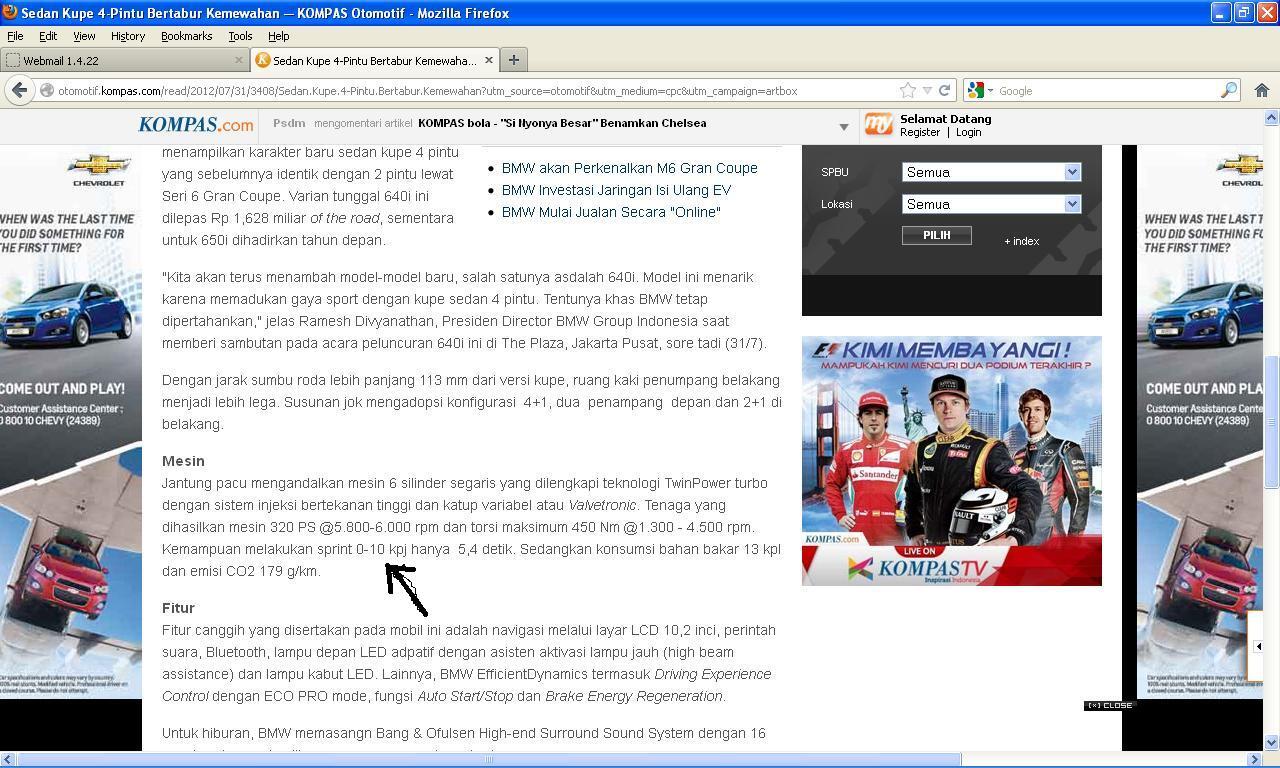Click the search magnifier icon
The width and height of the screenshot is (1280, 768).
1229,90
